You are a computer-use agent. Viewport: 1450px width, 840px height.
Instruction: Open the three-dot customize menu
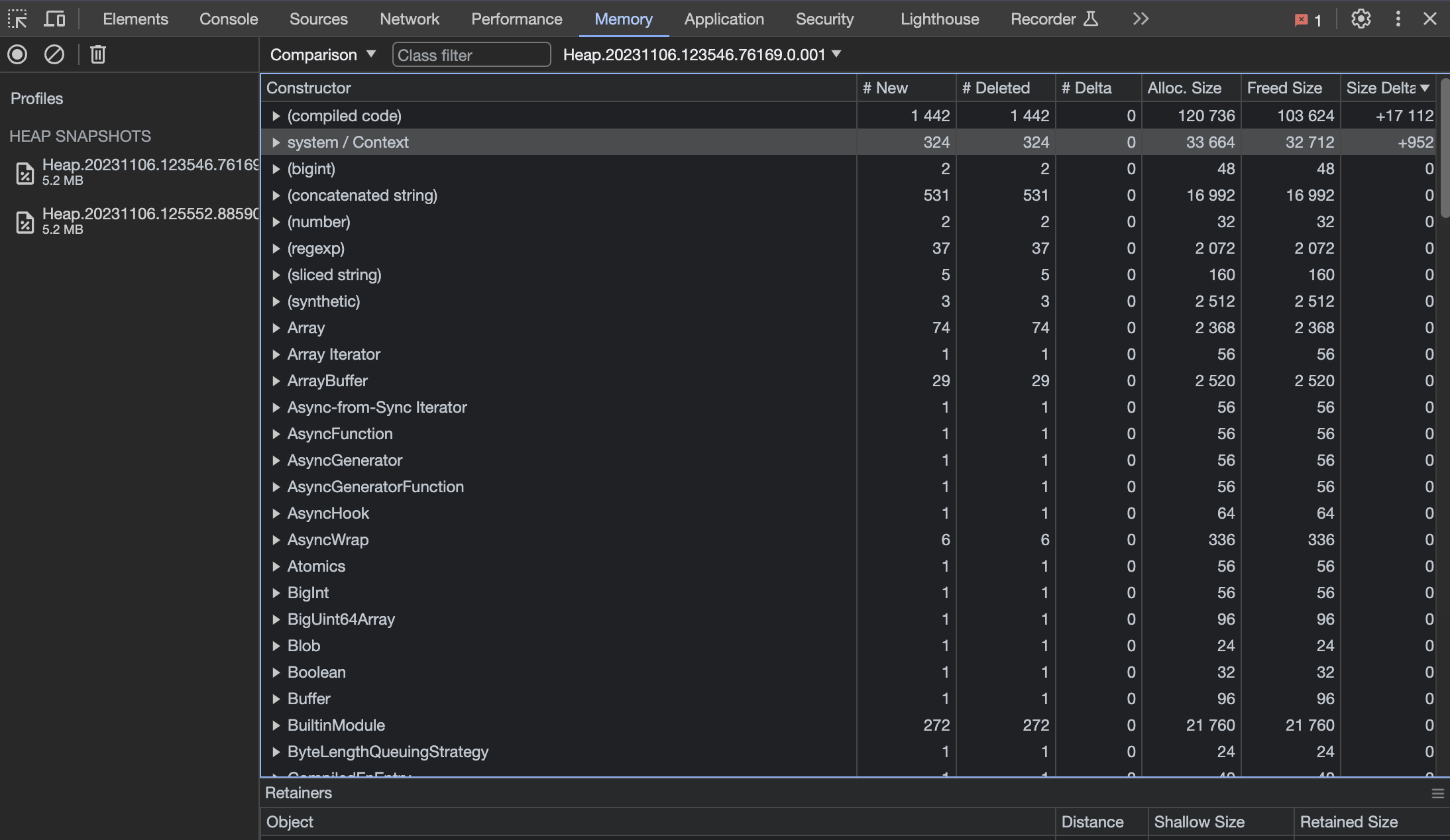point(1398,19)
